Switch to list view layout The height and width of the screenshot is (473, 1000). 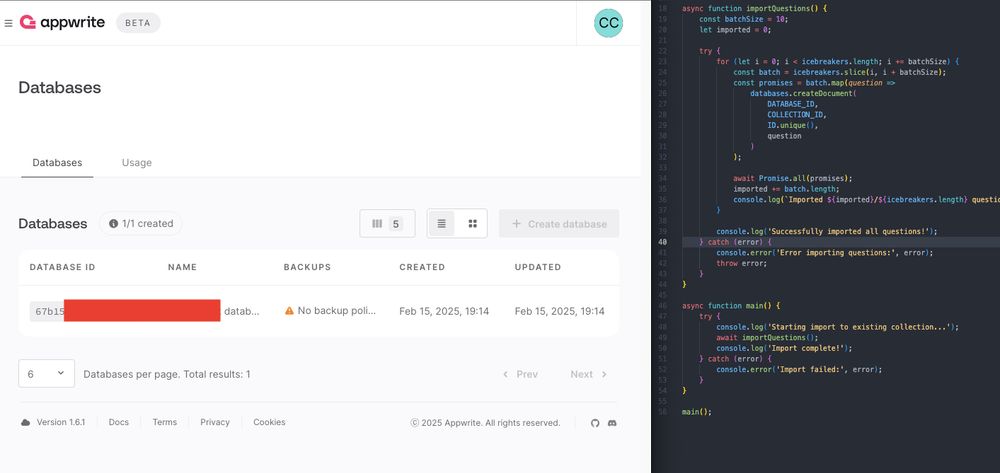point(441,224)
